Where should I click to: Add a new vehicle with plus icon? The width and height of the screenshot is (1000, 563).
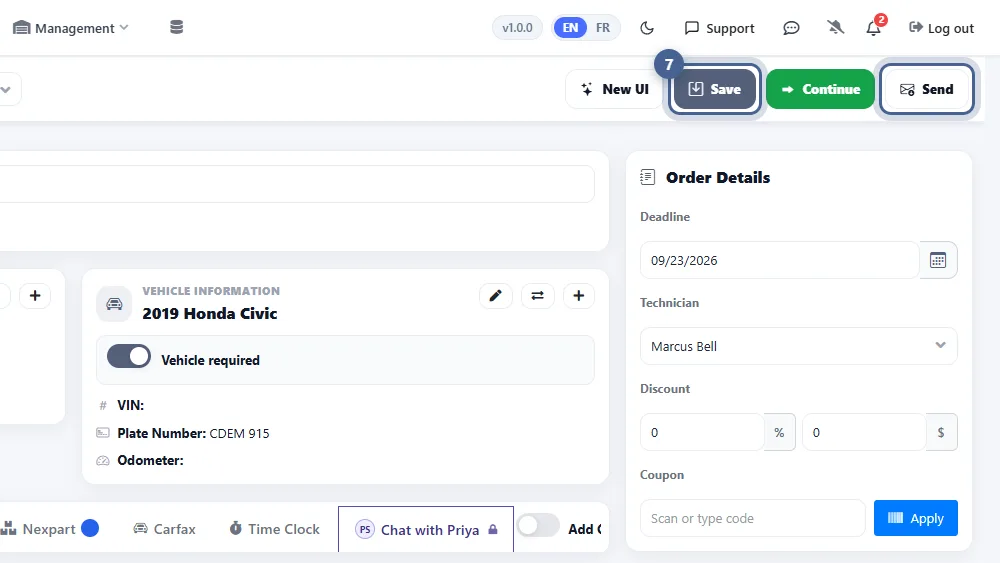tap(578, 296)
